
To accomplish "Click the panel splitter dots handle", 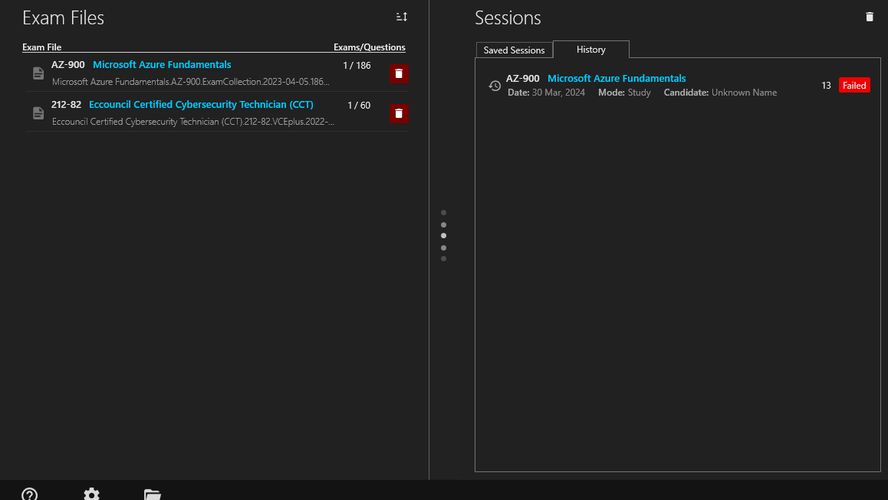I will point(443,236).
